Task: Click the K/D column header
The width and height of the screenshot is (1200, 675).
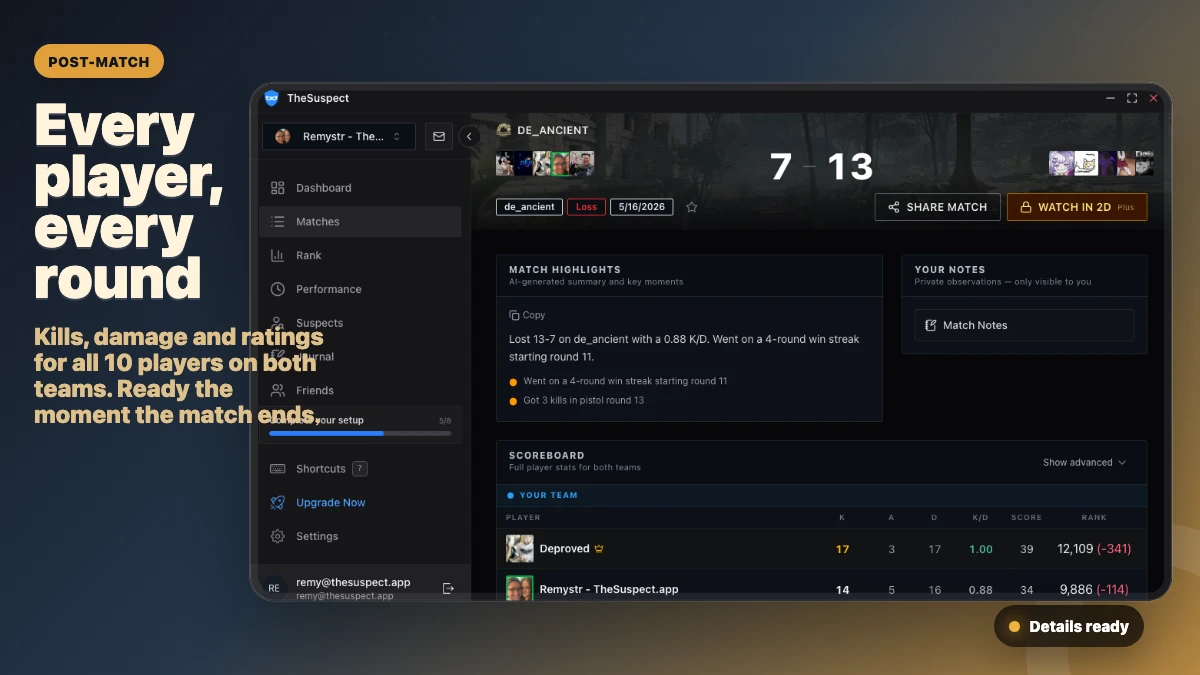Action: point(981,518)
